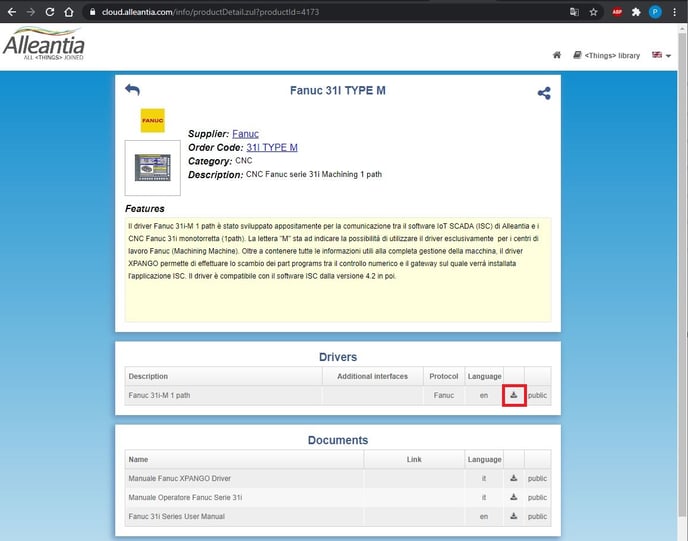Open the extensions puzzle icon

(x=636, y=12)
